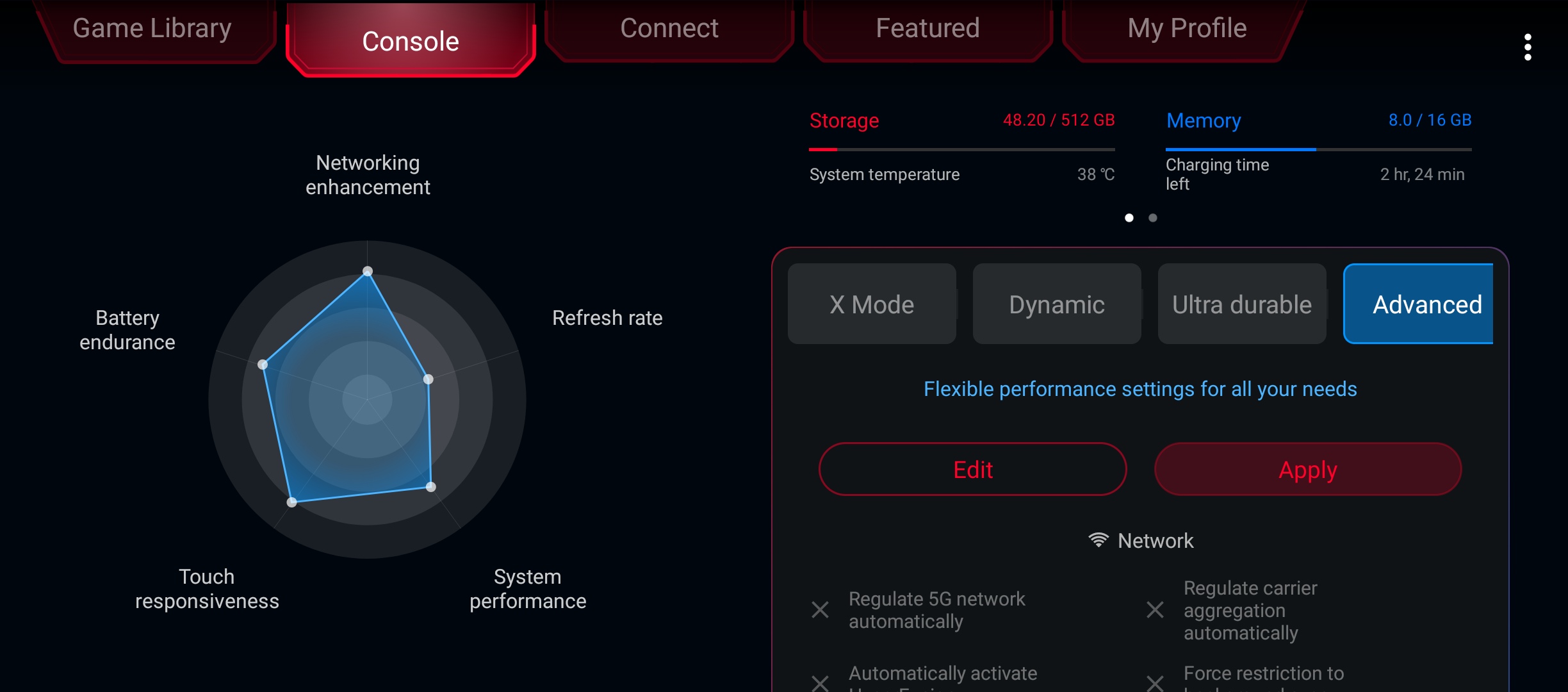Image resolution: width=1568 pixels, height=692 pixels.
Task: Switch to the Game Library tab
Action: point(152,28)
